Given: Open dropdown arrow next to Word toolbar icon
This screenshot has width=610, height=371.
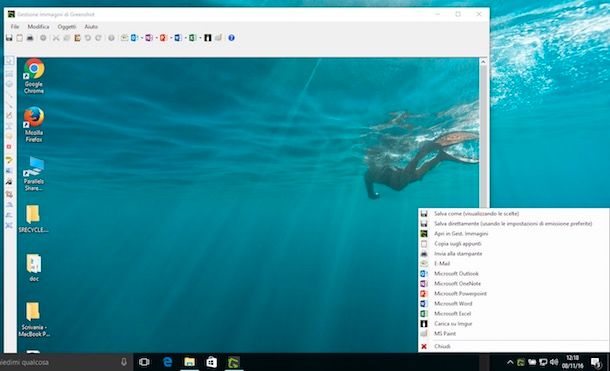Looking at the screenshot, I should 185,38.
